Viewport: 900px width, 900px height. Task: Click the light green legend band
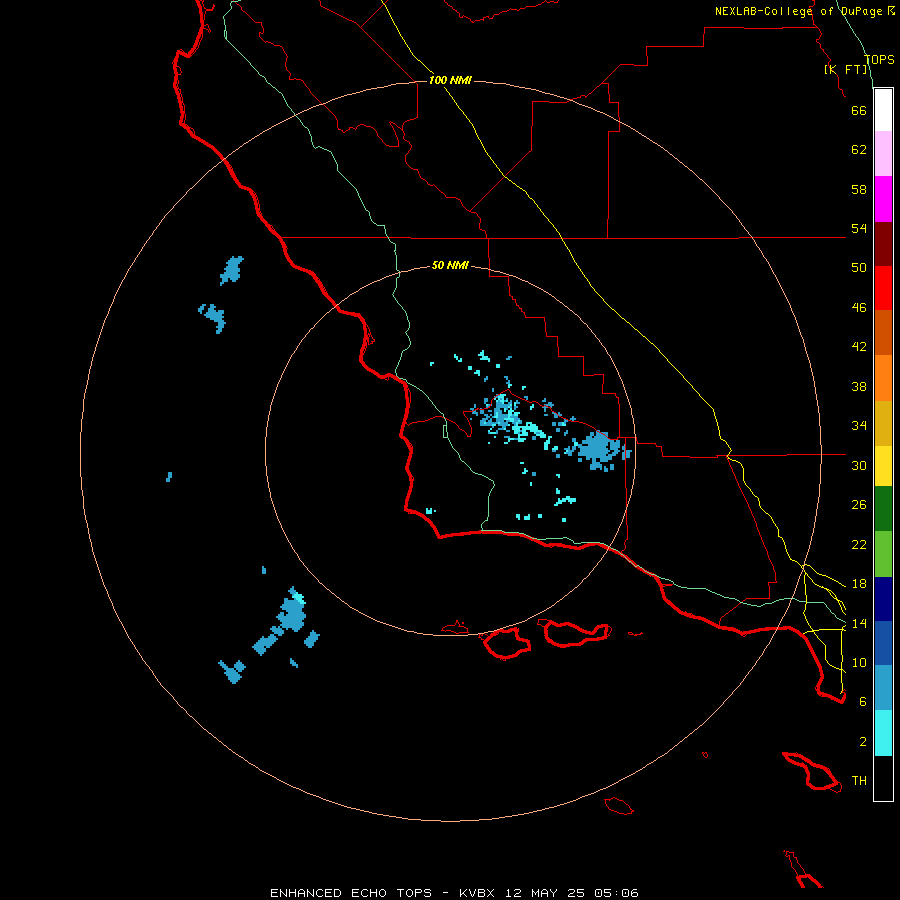click(x=883, y=554)
